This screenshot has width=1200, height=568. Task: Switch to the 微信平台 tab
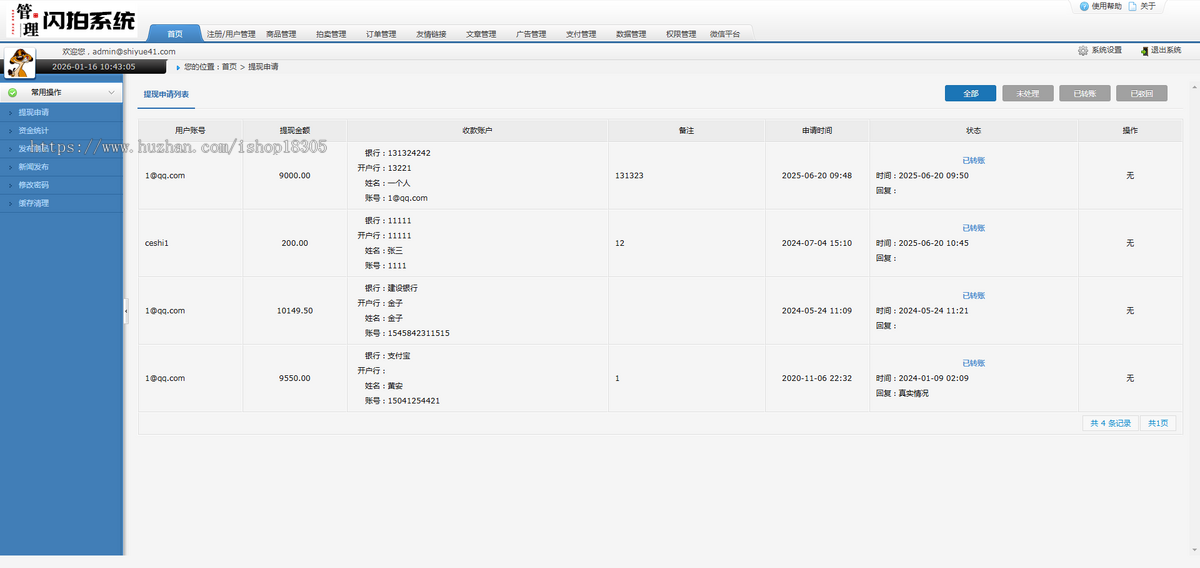coord(726,34)
